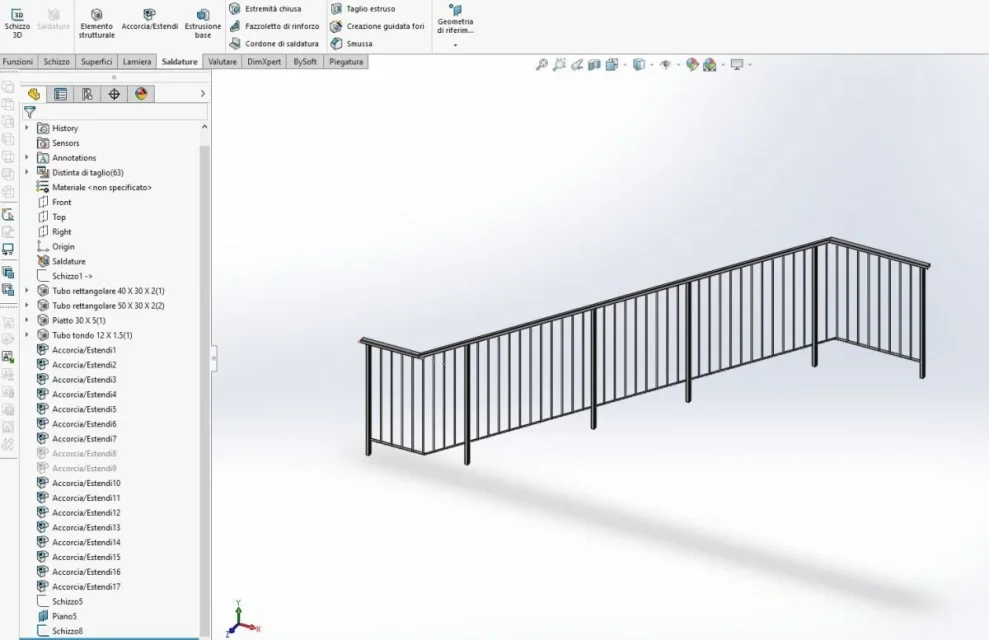989x640 pixels.
Task: Open the Valutare tab
Action: 222,62
